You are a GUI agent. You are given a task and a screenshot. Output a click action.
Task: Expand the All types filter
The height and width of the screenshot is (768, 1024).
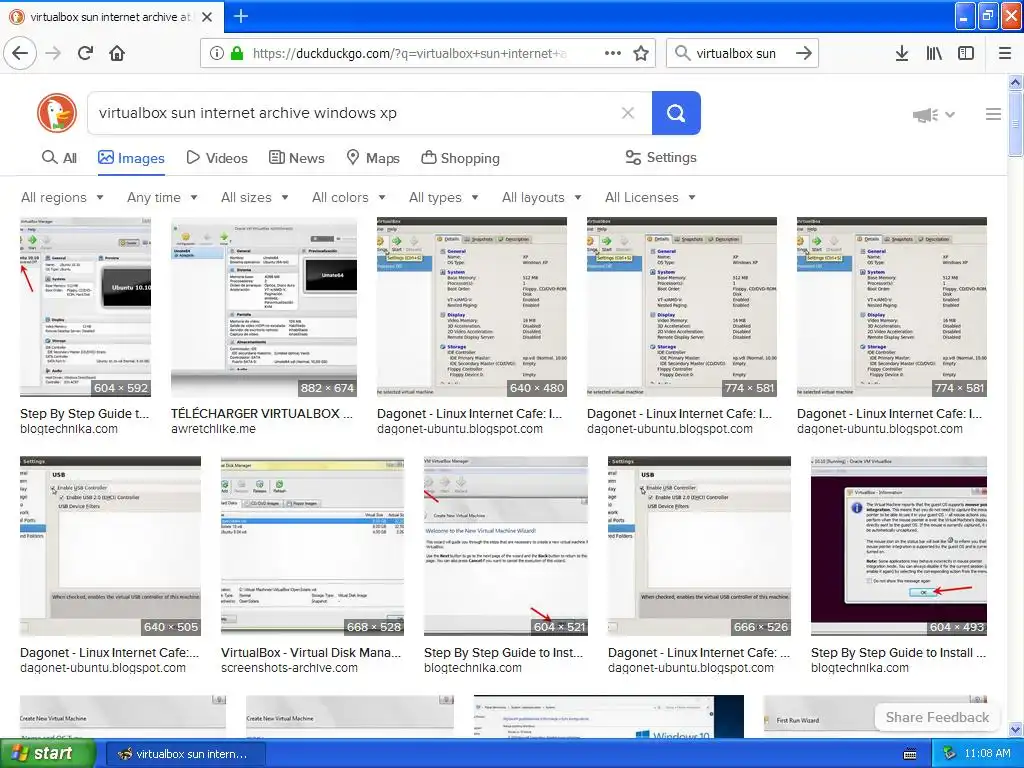point(443,197)
